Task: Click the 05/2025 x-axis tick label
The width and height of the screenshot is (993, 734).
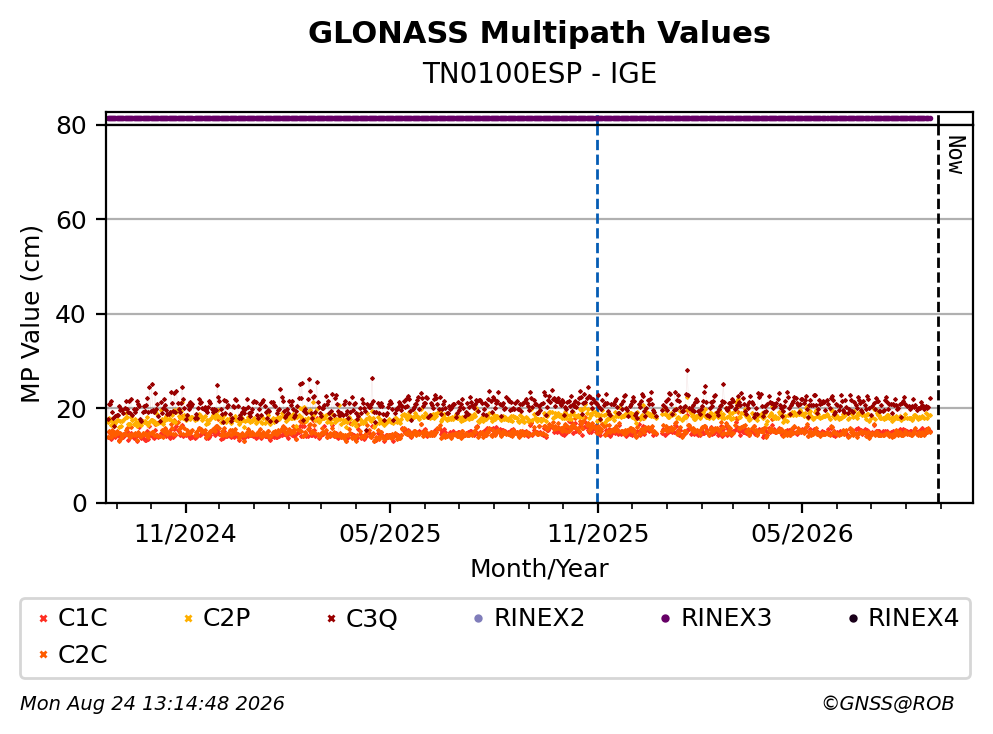Action: tap(389, 534)
